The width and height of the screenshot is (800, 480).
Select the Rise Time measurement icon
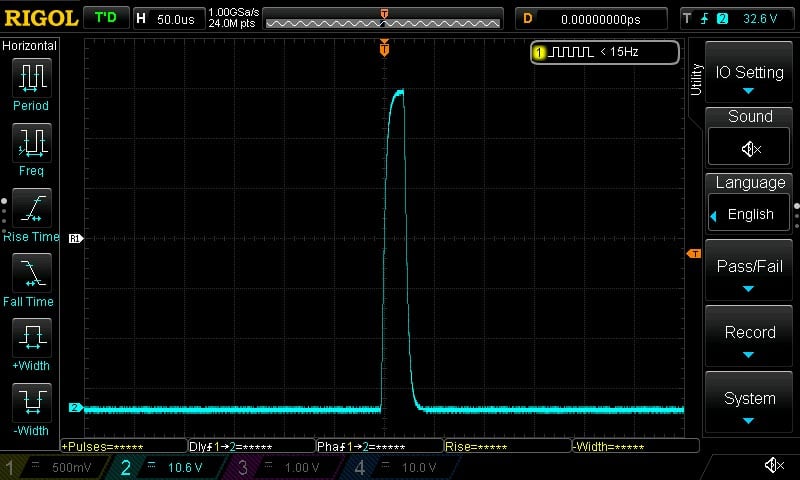tap(32, 208)
